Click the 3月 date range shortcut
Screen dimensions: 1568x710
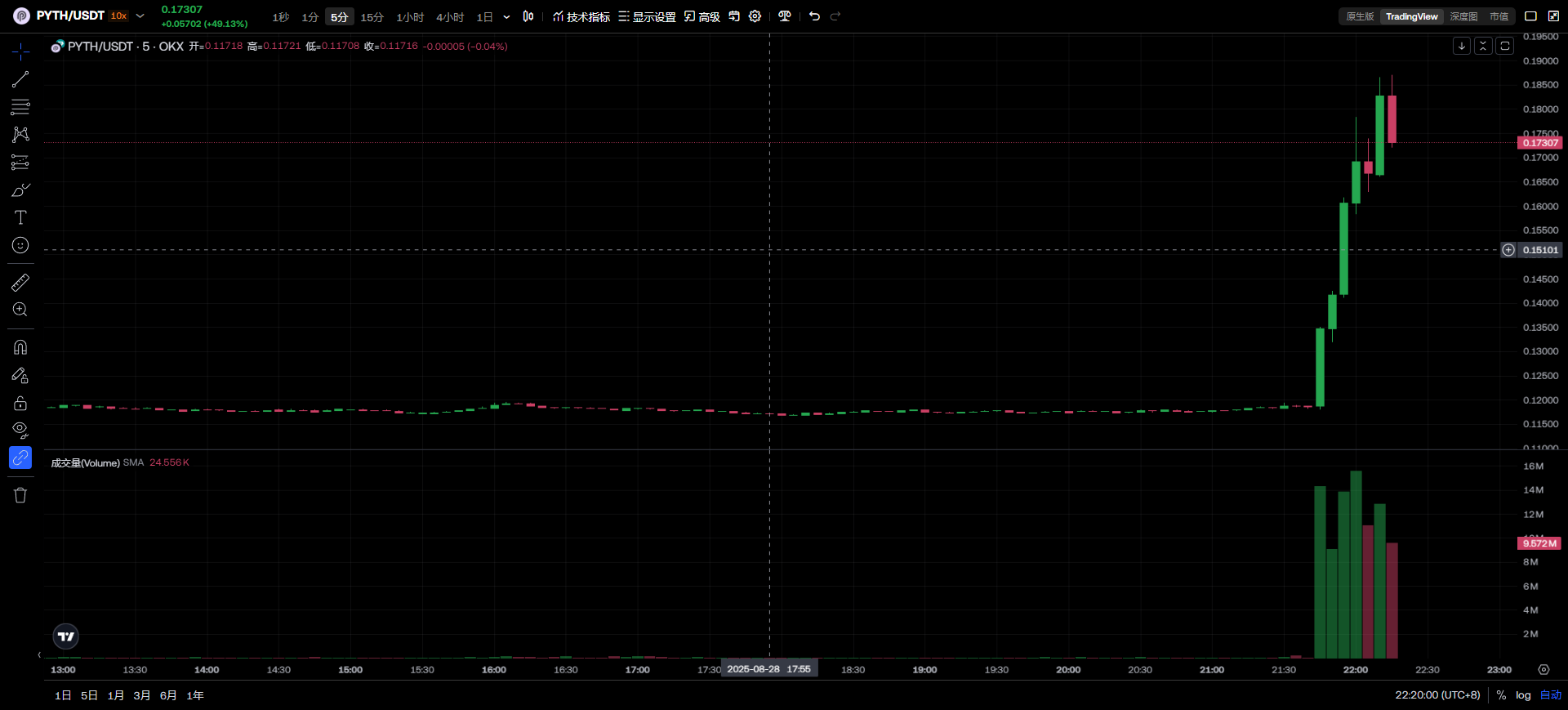pos(142,695)
